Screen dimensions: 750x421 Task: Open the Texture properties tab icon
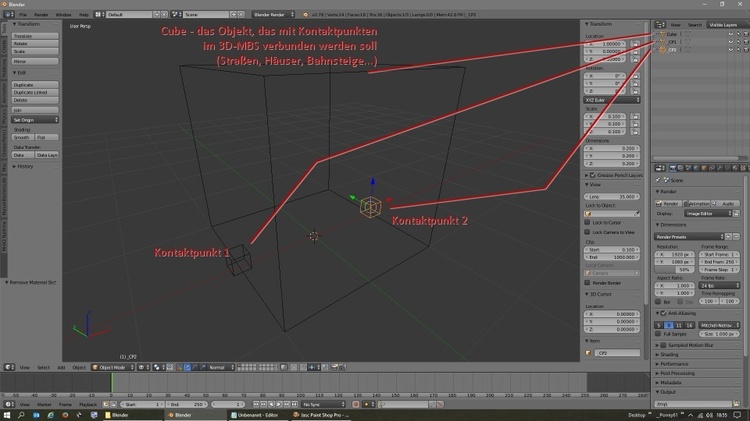743,168
